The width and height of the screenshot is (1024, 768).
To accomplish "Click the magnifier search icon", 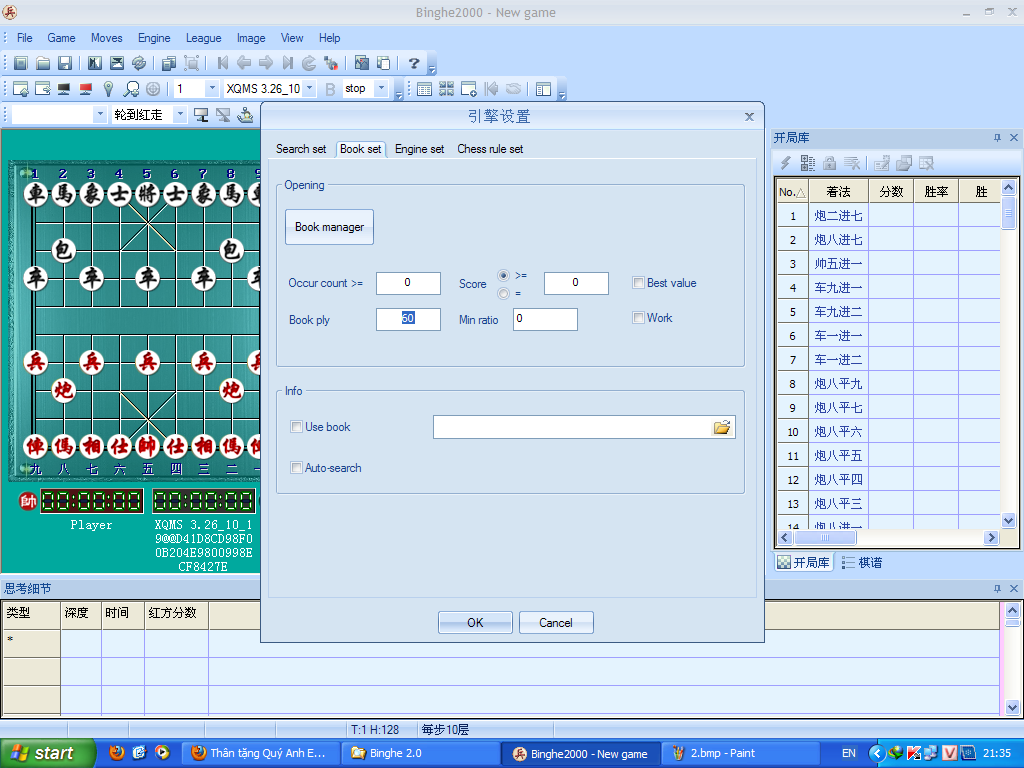I will (x=131, y=89).
